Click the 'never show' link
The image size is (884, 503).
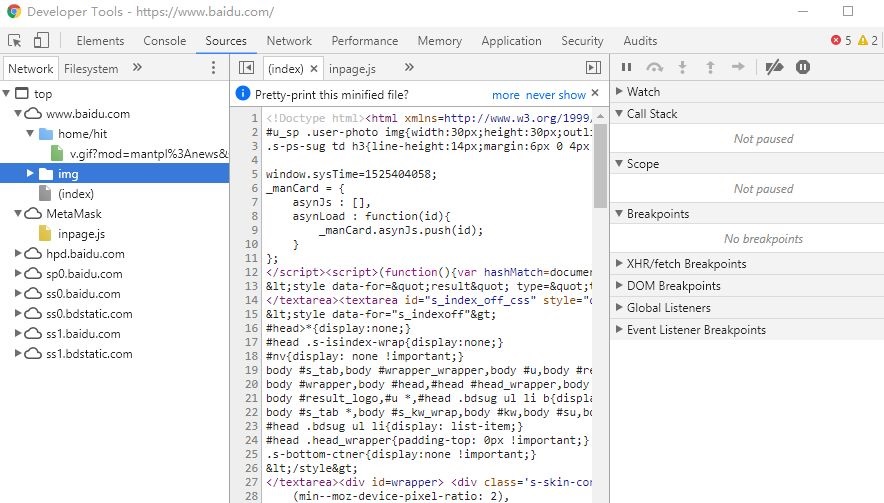[x=556, y=95]
